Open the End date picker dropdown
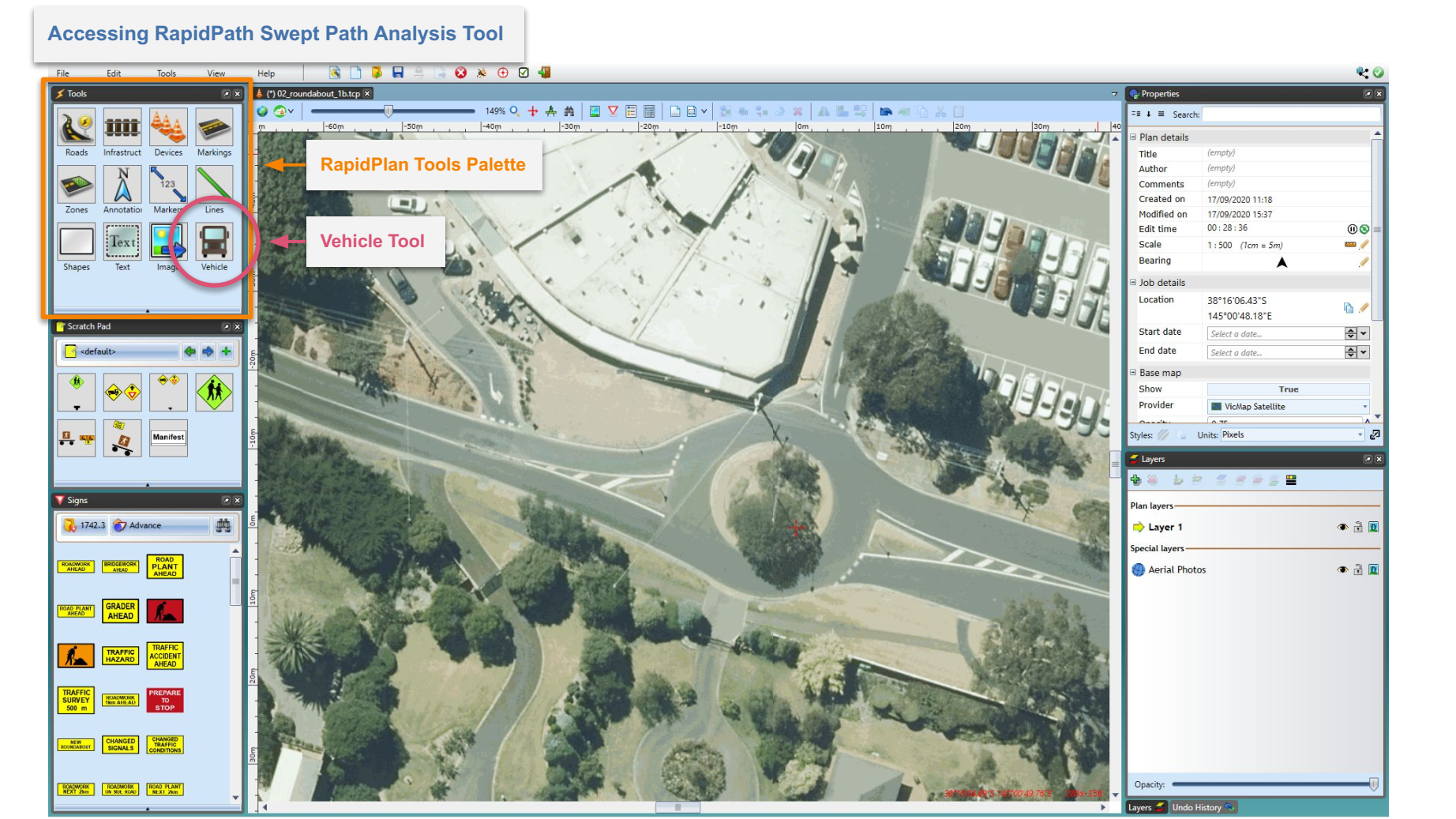 (x=1364, y=353)
